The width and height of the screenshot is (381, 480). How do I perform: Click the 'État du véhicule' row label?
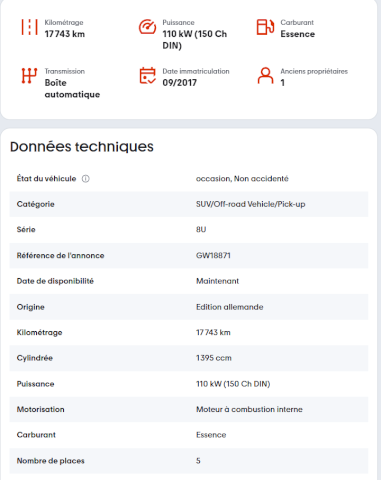click(46, 179)
